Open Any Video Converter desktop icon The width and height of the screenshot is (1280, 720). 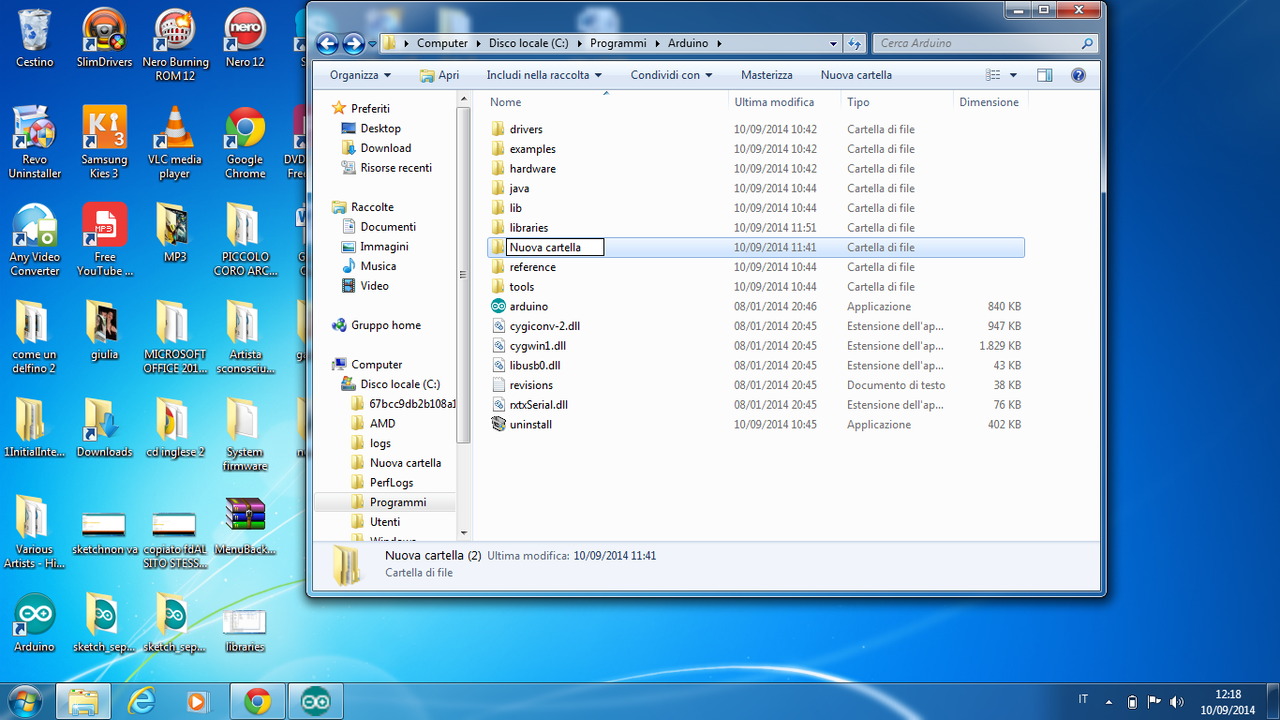tap(34, 239)
